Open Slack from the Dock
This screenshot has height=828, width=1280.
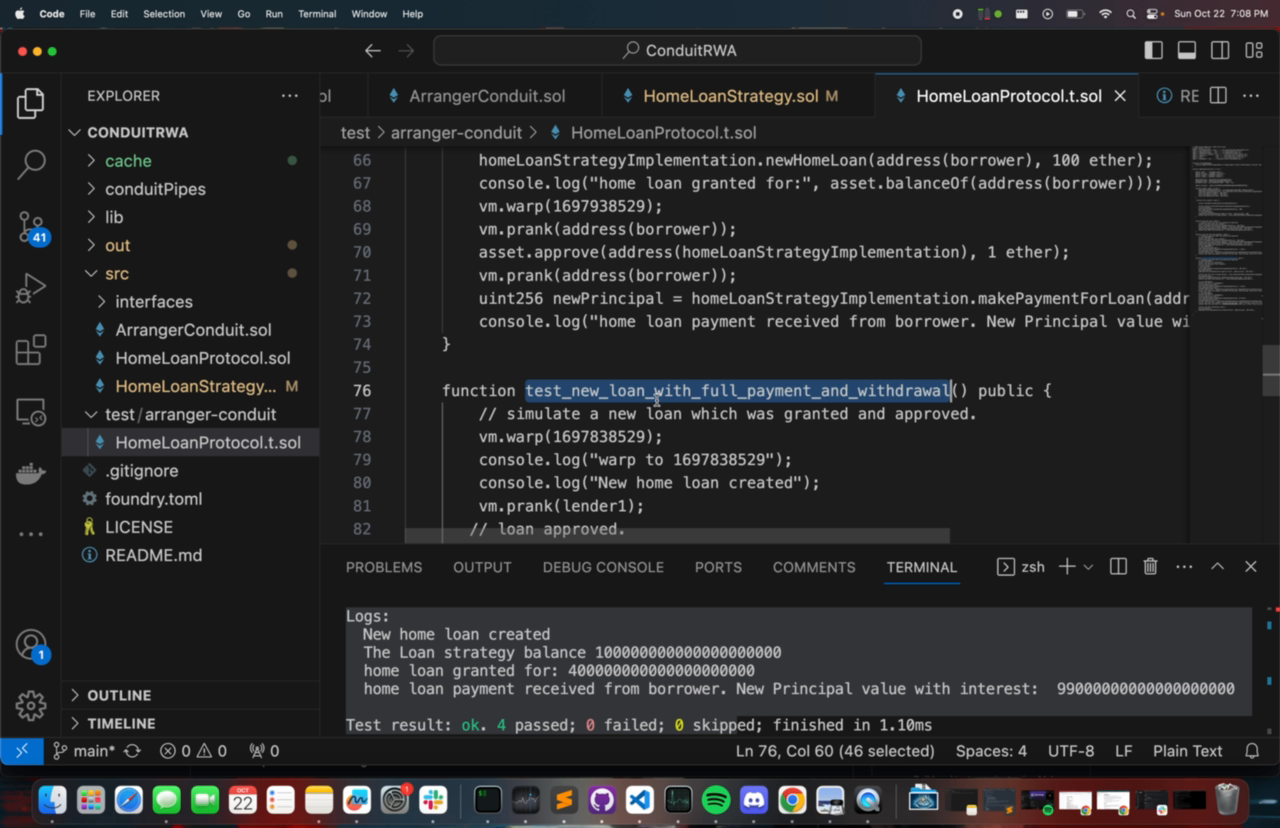[433, 800]
